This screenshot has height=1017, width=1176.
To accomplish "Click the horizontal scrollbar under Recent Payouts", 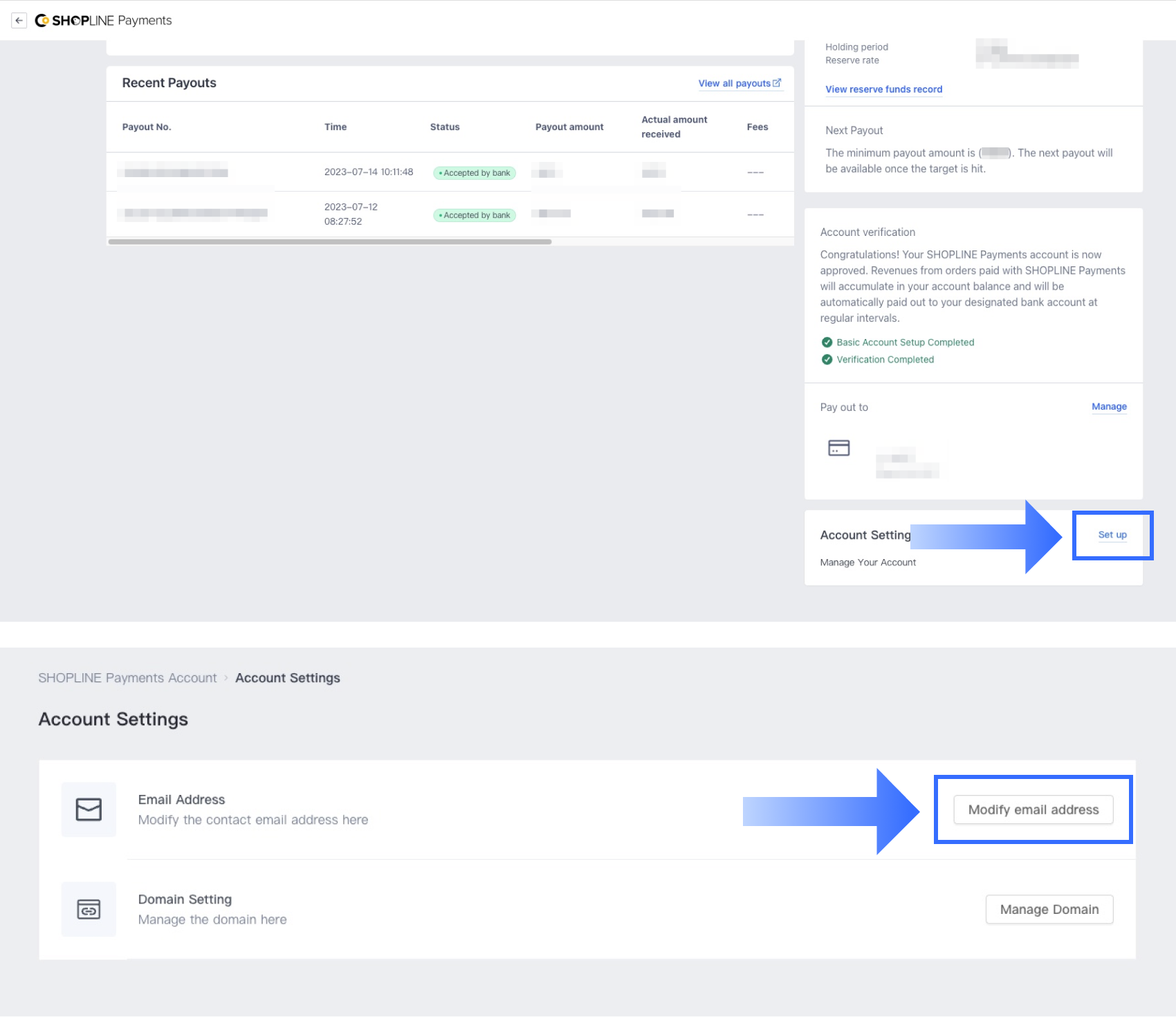I will pyautogui.click(x=330, y=241).
